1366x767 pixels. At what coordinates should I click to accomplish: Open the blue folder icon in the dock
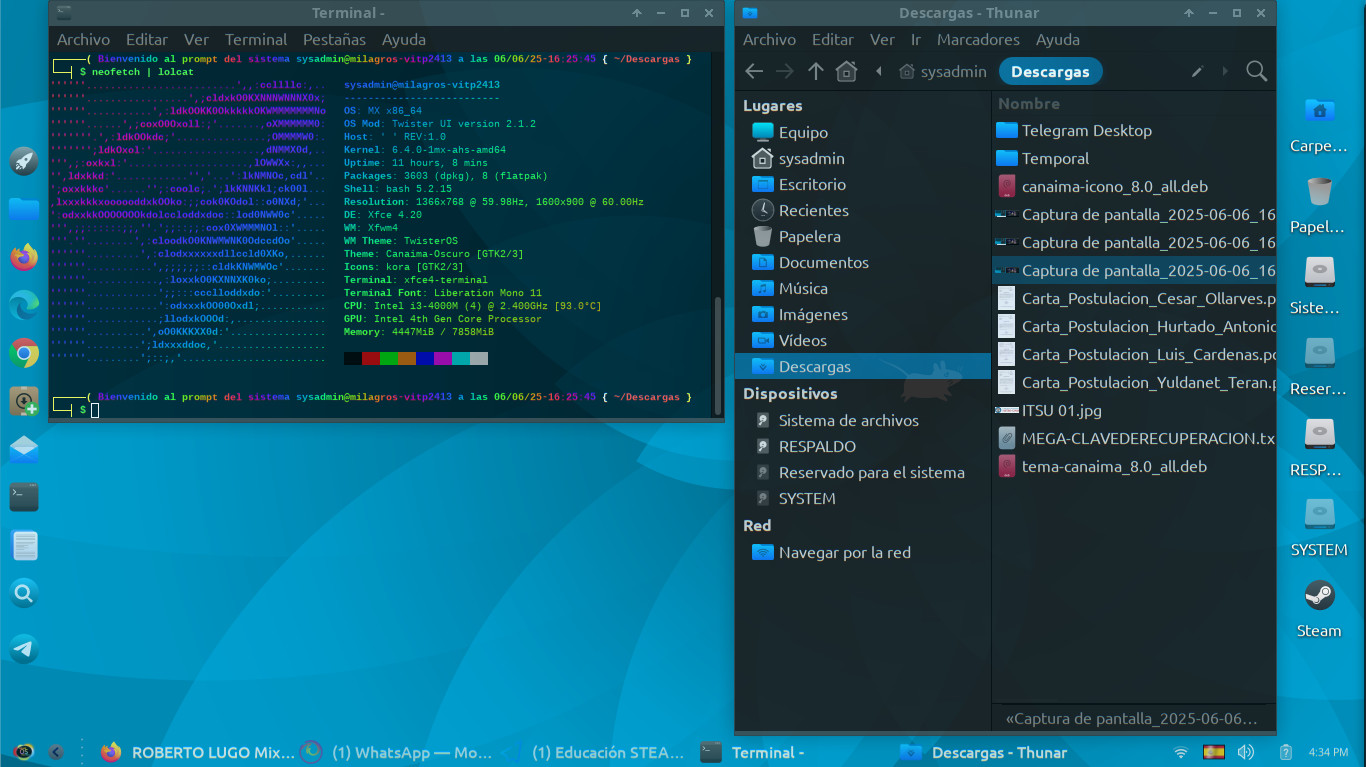[x=24, y=209]
